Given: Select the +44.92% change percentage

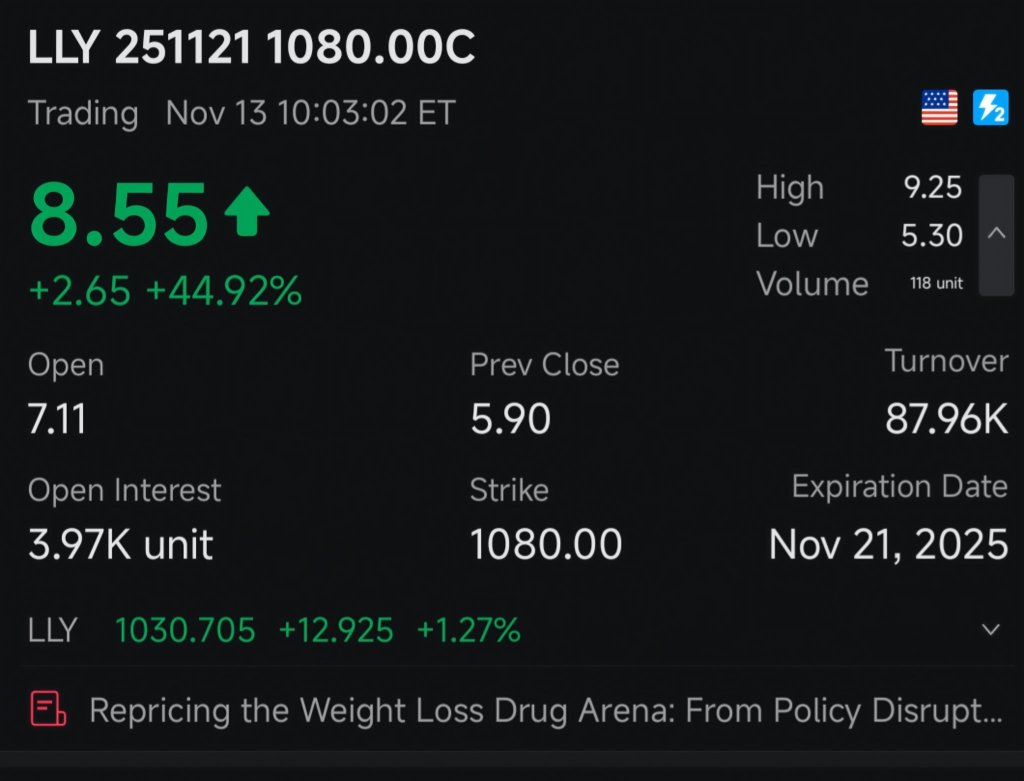Looking at the screenshot, I should point(224,292).
